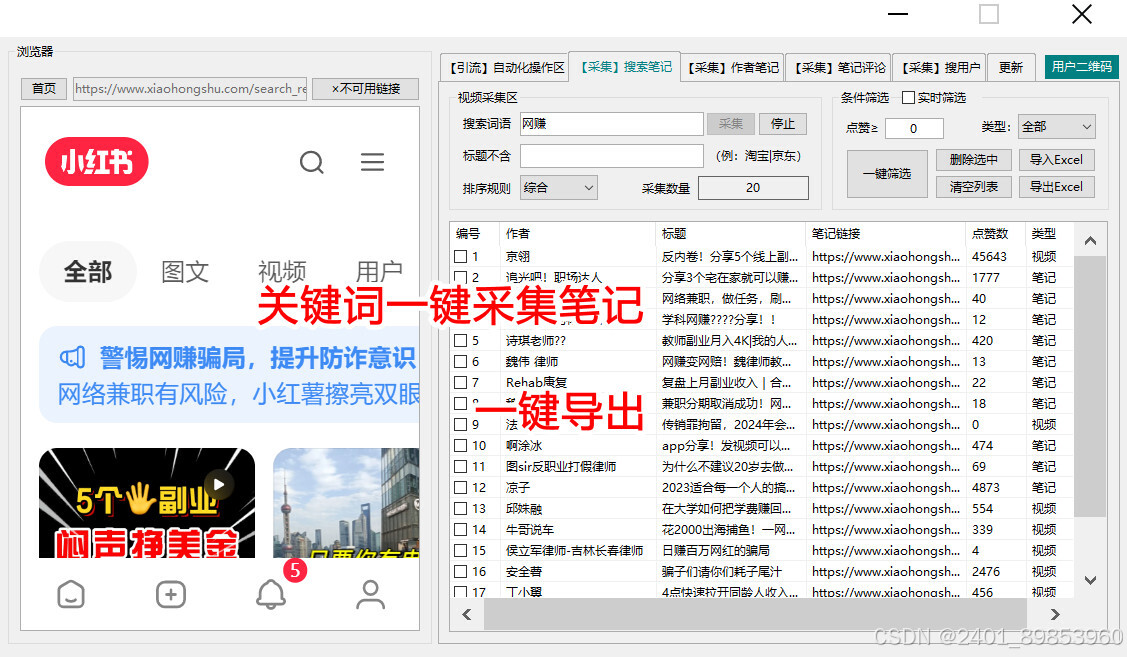
Task: Check row 12 checkbox for 凉子
Action: coord(461,487)
